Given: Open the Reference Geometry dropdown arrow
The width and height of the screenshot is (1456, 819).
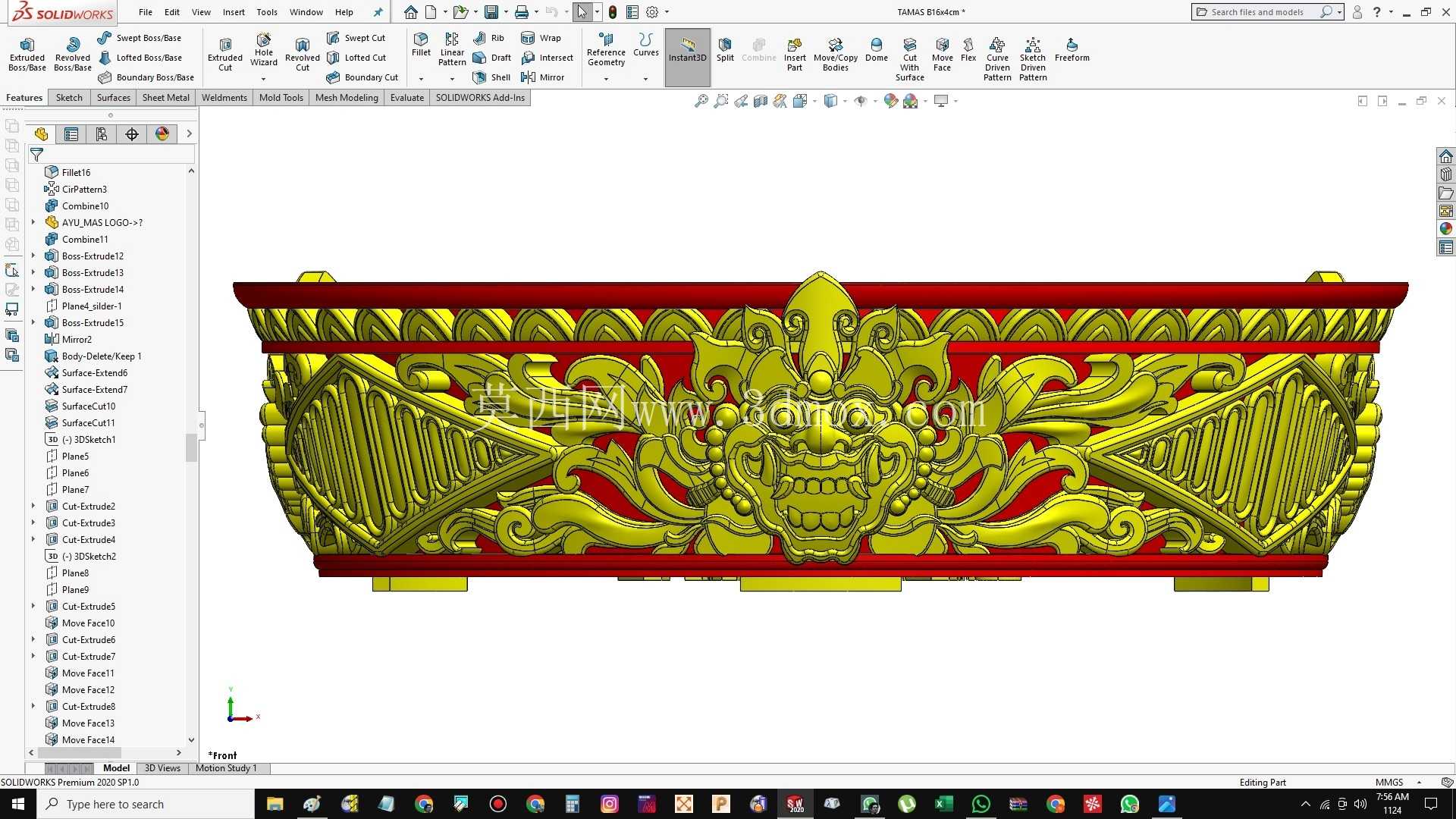Looking at the screenshot, I should 606,79.
